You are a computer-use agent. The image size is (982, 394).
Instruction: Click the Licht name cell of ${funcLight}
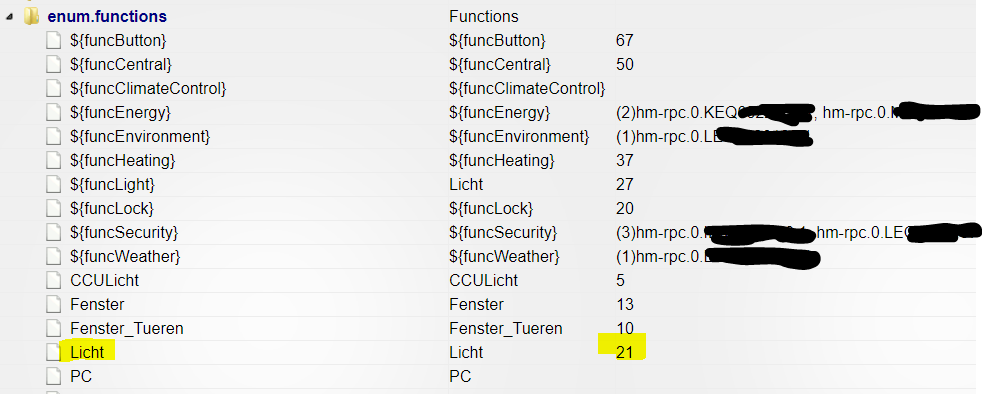click(466, 184)
